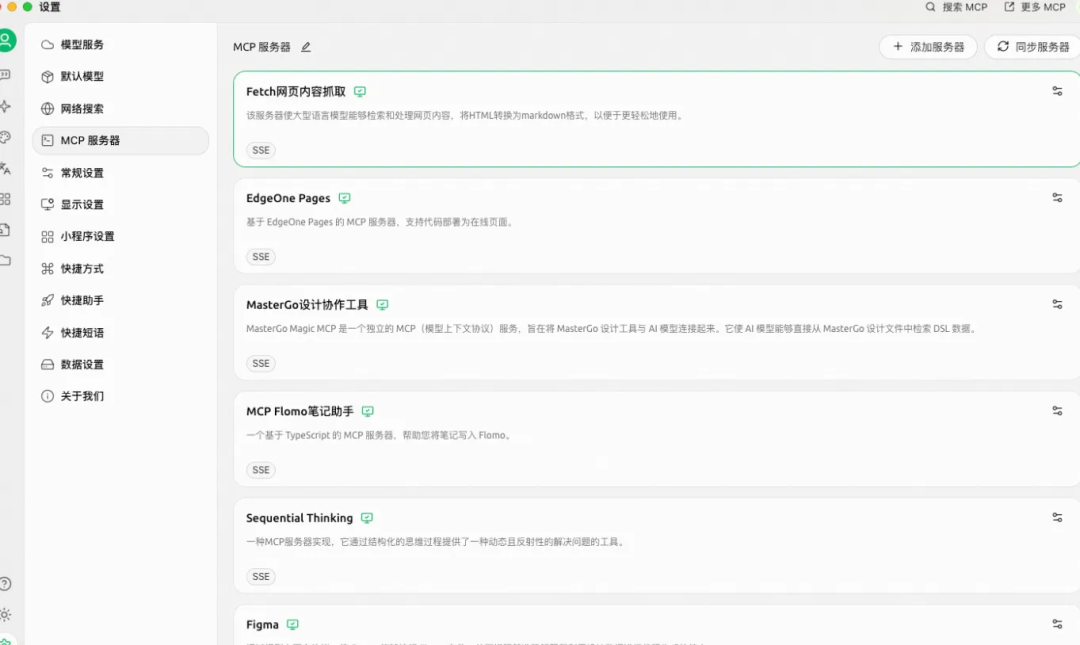Click the 添加服务器 button
This screenshot has height=645, width=1080.
(x=928, y=47)
